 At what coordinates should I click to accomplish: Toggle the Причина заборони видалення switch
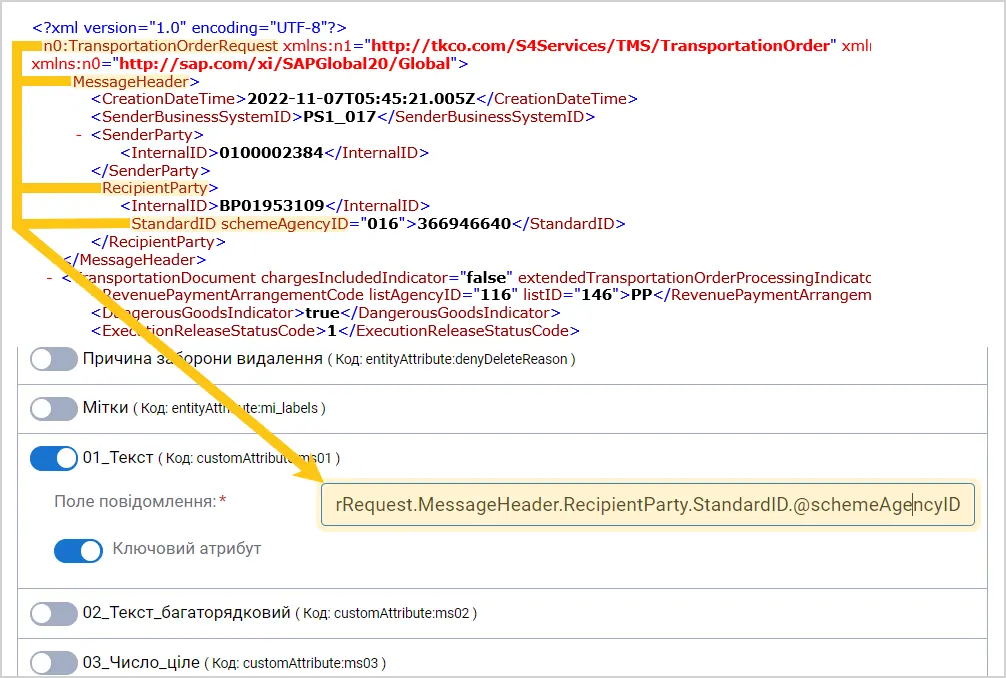click(x=54, y=359)
